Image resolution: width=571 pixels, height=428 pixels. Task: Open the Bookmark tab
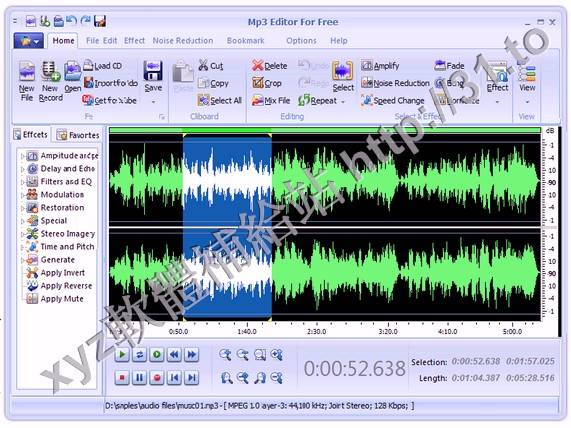coord(245,40)
